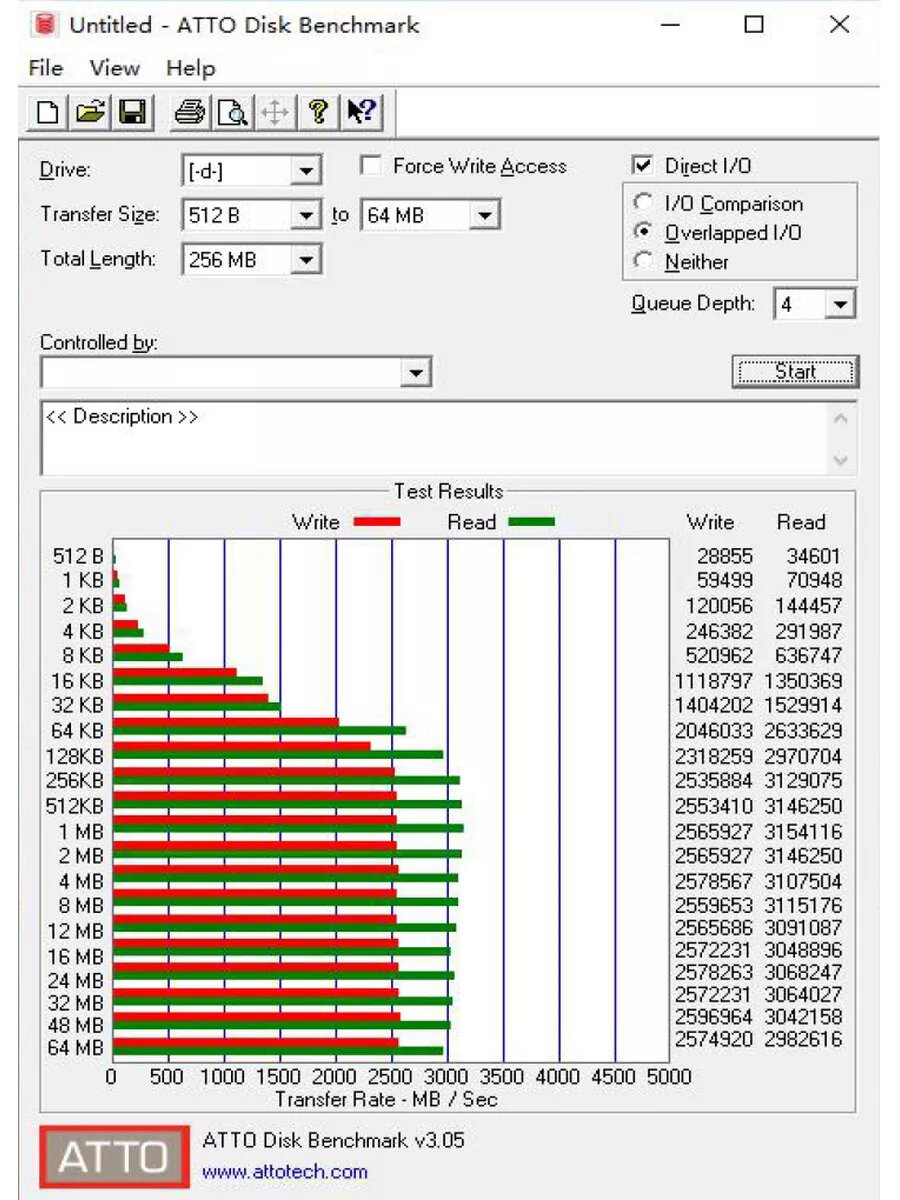
Task: Click the ATTO logo at the bottom
Action: (114, 1157)
